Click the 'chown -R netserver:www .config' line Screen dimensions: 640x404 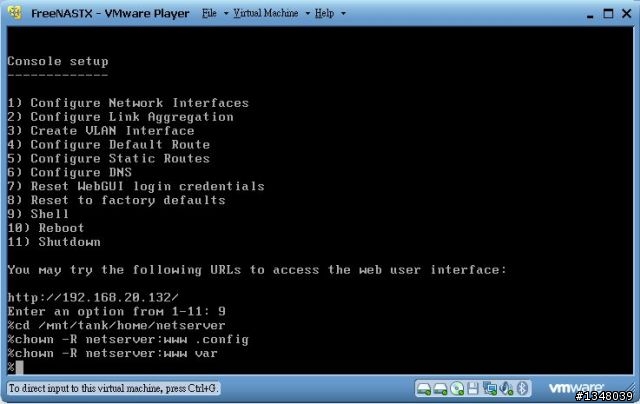pos(128,340)
